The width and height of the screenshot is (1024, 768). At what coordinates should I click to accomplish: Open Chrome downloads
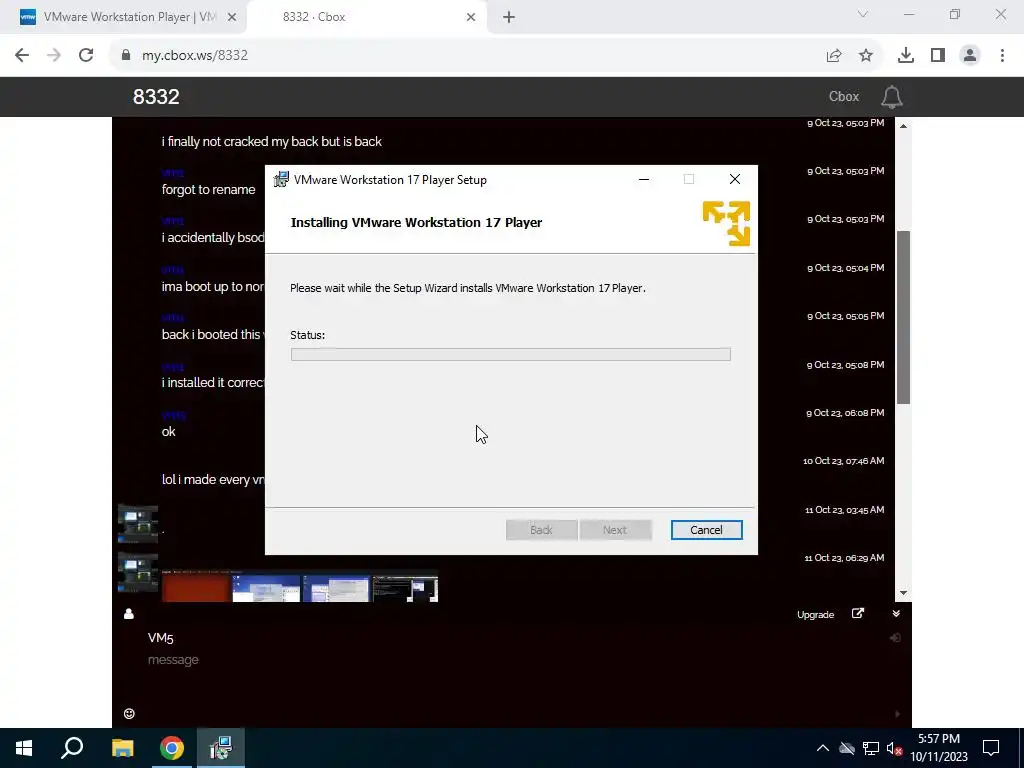(x=906, y=56)
